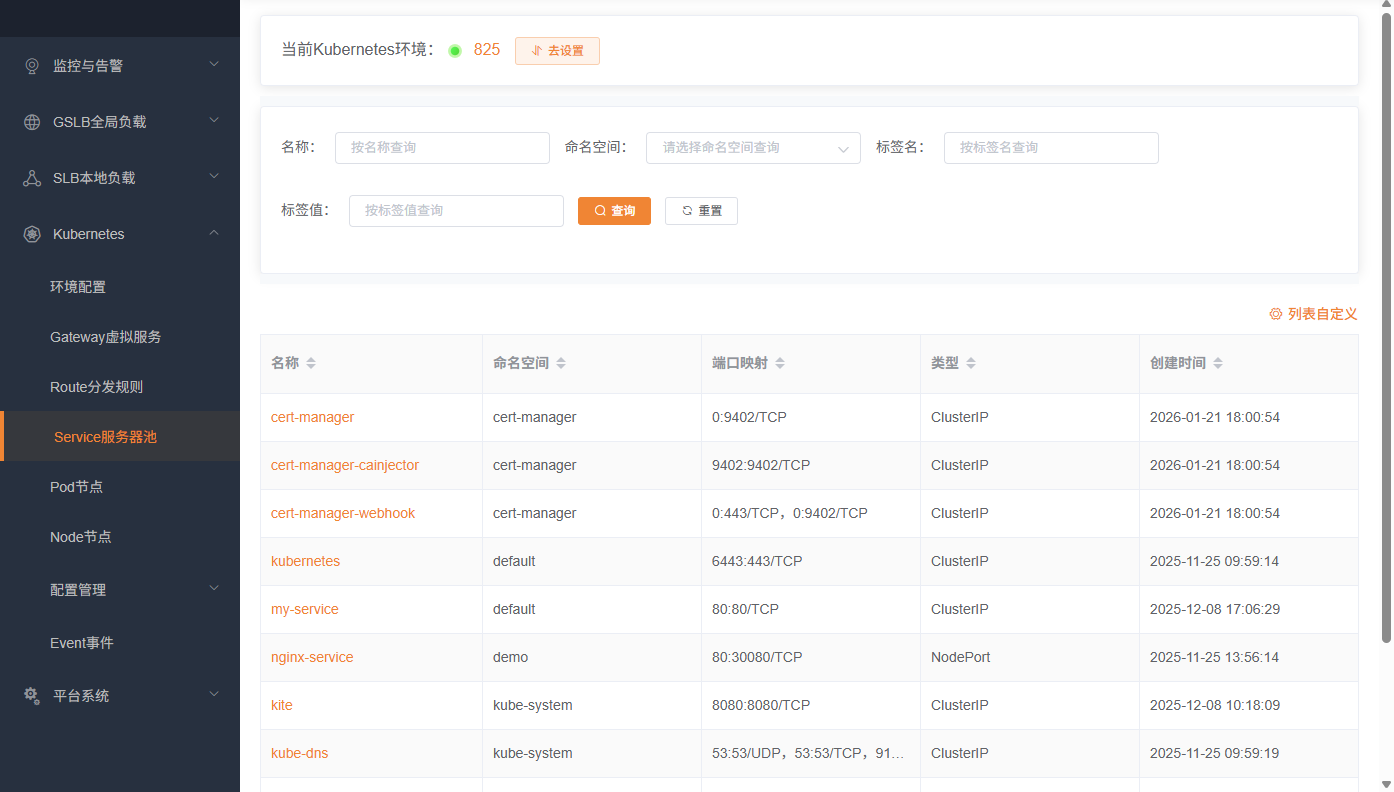1394x792 pixels.
Task: Click the column customization gear icon
Action: (1275, 314)
